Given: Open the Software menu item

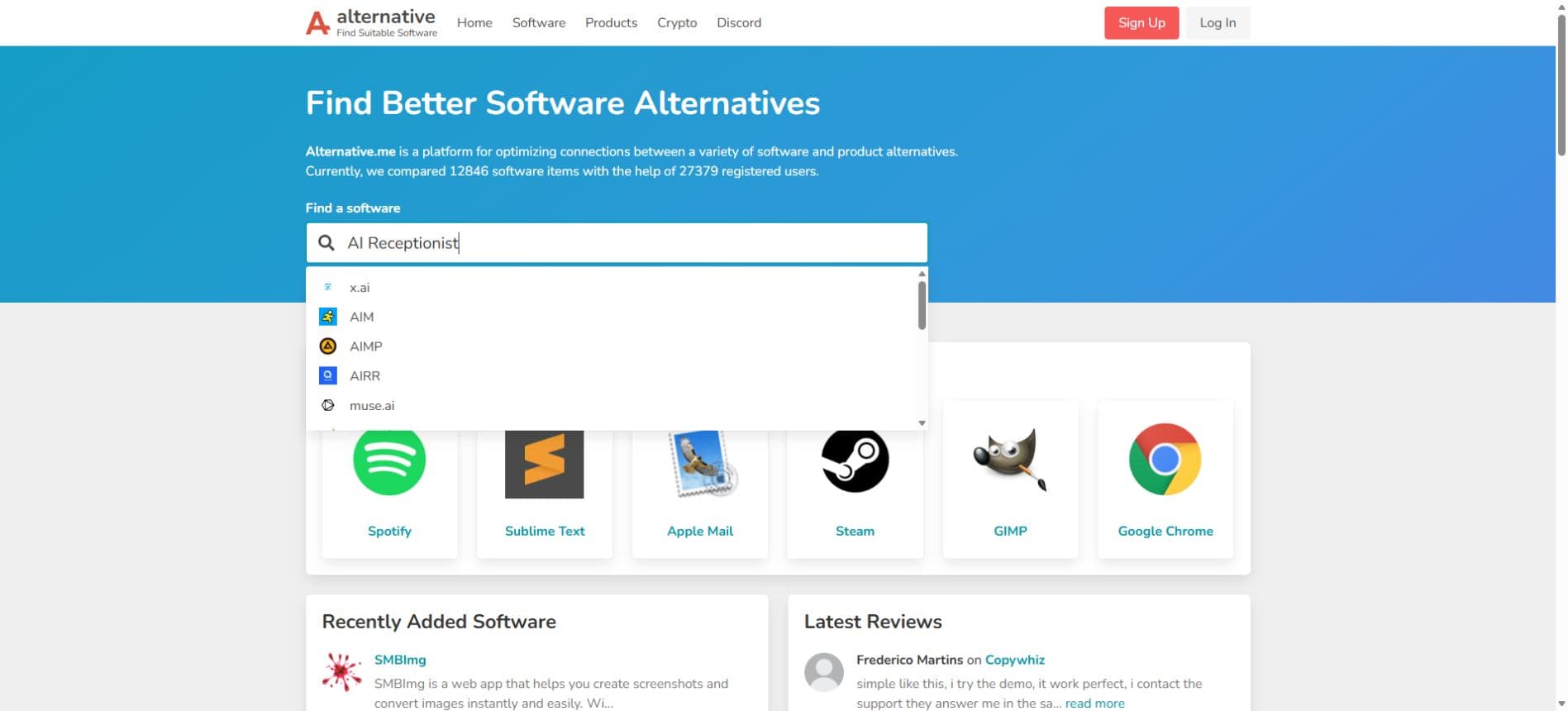Looking at the screenshot, I should click(539, 23).
